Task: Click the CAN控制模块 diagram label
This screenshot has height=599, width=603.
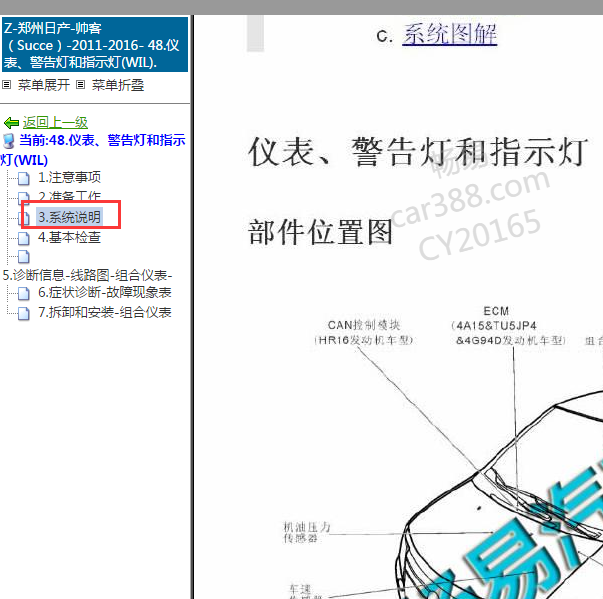Action: [x=363, y=333]
